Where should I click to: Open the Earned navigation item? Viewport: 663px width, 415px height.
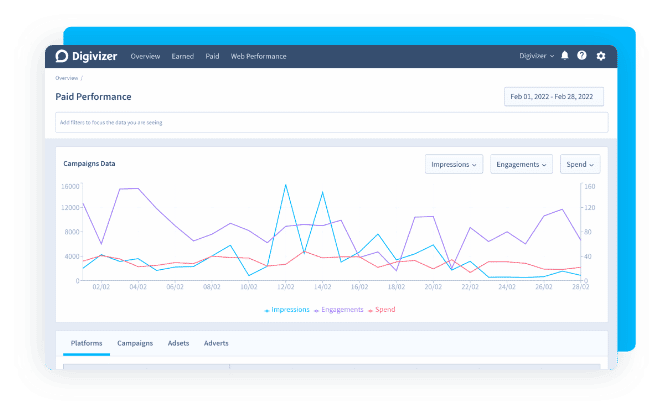pos(183,56)
